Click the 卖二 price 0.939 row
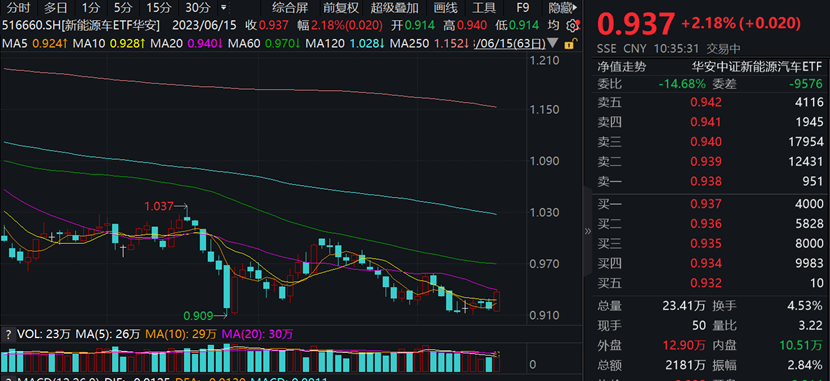The height and width of the screenshot is (381, 830). point(710,161)
